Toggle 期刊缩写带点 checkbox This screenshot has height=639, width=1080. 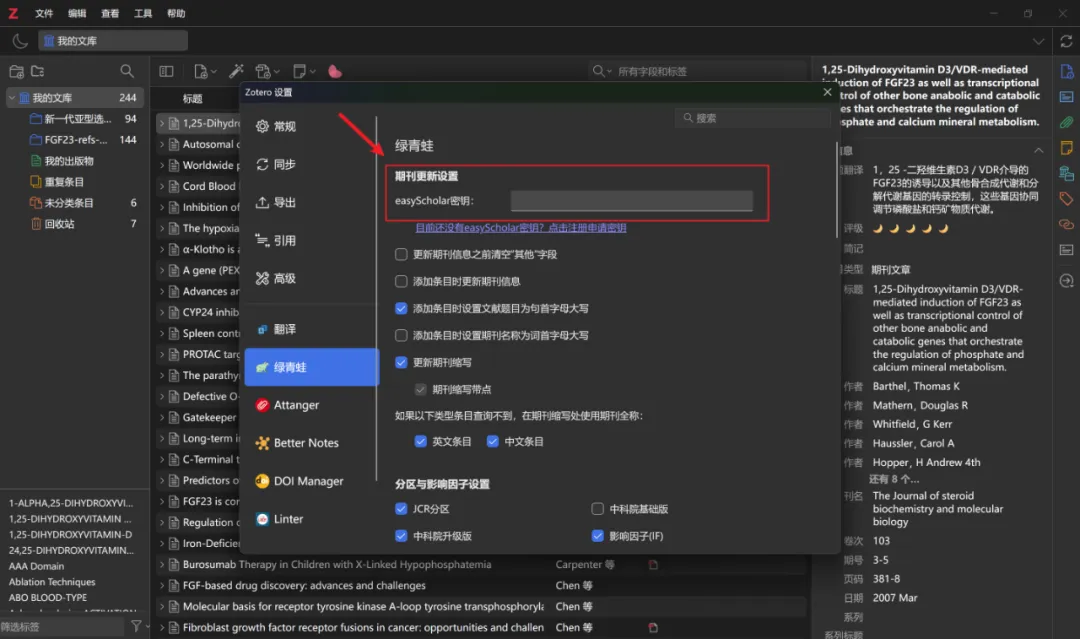pyautogui.click(x=420, y=390)
